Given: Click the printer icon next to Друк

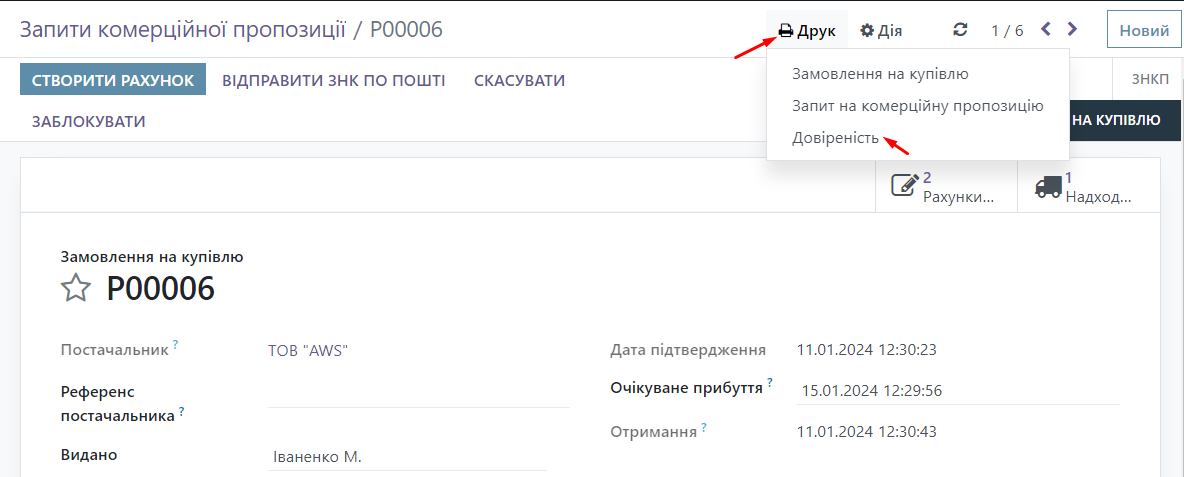Looking at the screenshot, I should point(786,31).
